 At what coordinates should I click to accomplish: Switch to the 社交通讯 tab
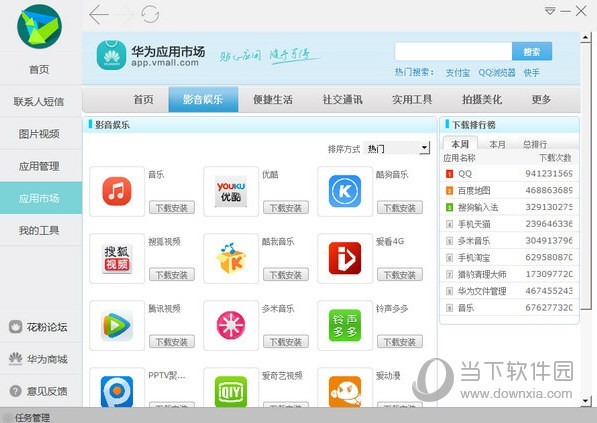[343, 100]
